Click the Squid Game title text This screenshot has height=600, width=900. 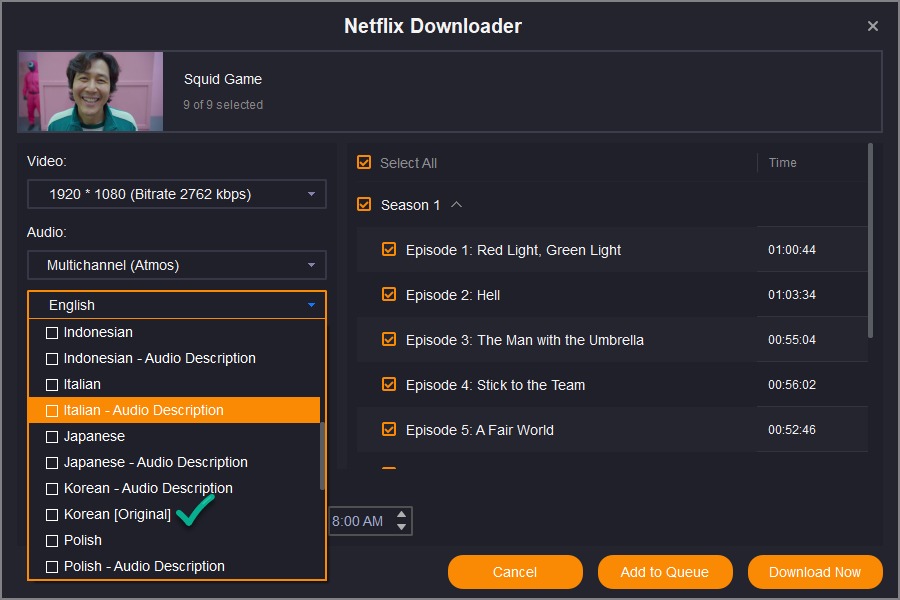223,79
